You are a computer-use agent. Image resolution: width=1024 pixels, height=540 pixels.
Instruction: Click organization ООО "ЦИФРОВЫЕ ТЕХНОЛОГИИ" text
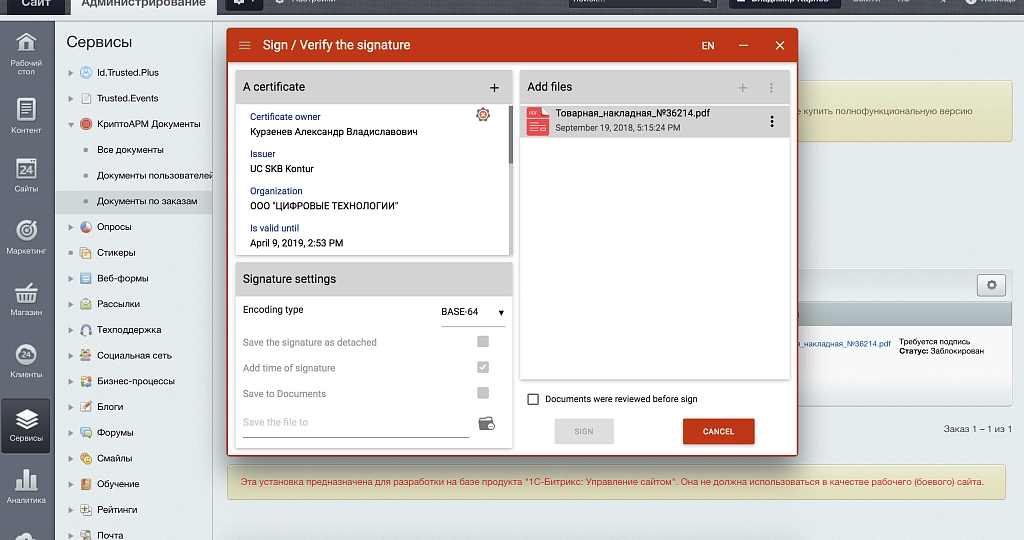coord(324,206)
